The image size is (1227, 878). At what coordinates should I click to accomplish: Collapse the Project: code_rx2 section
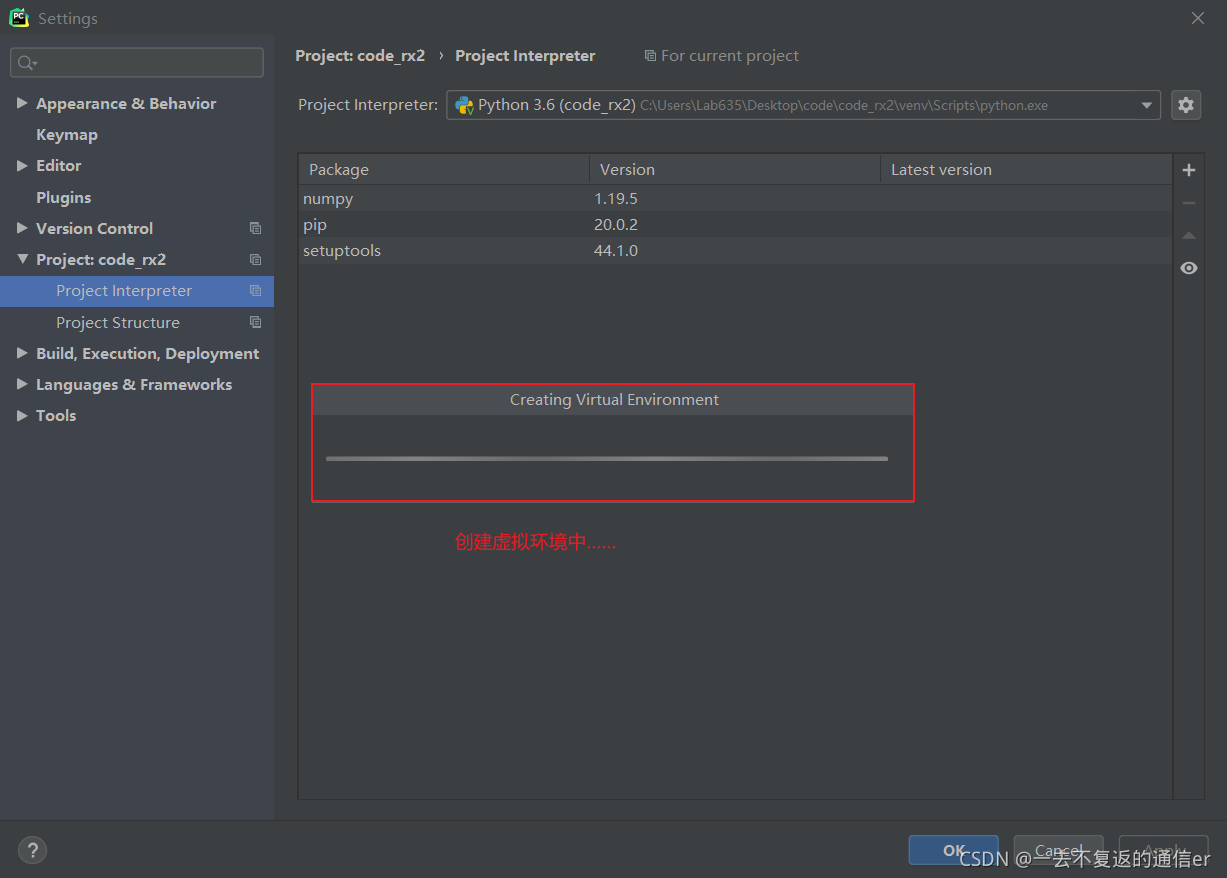22,259
